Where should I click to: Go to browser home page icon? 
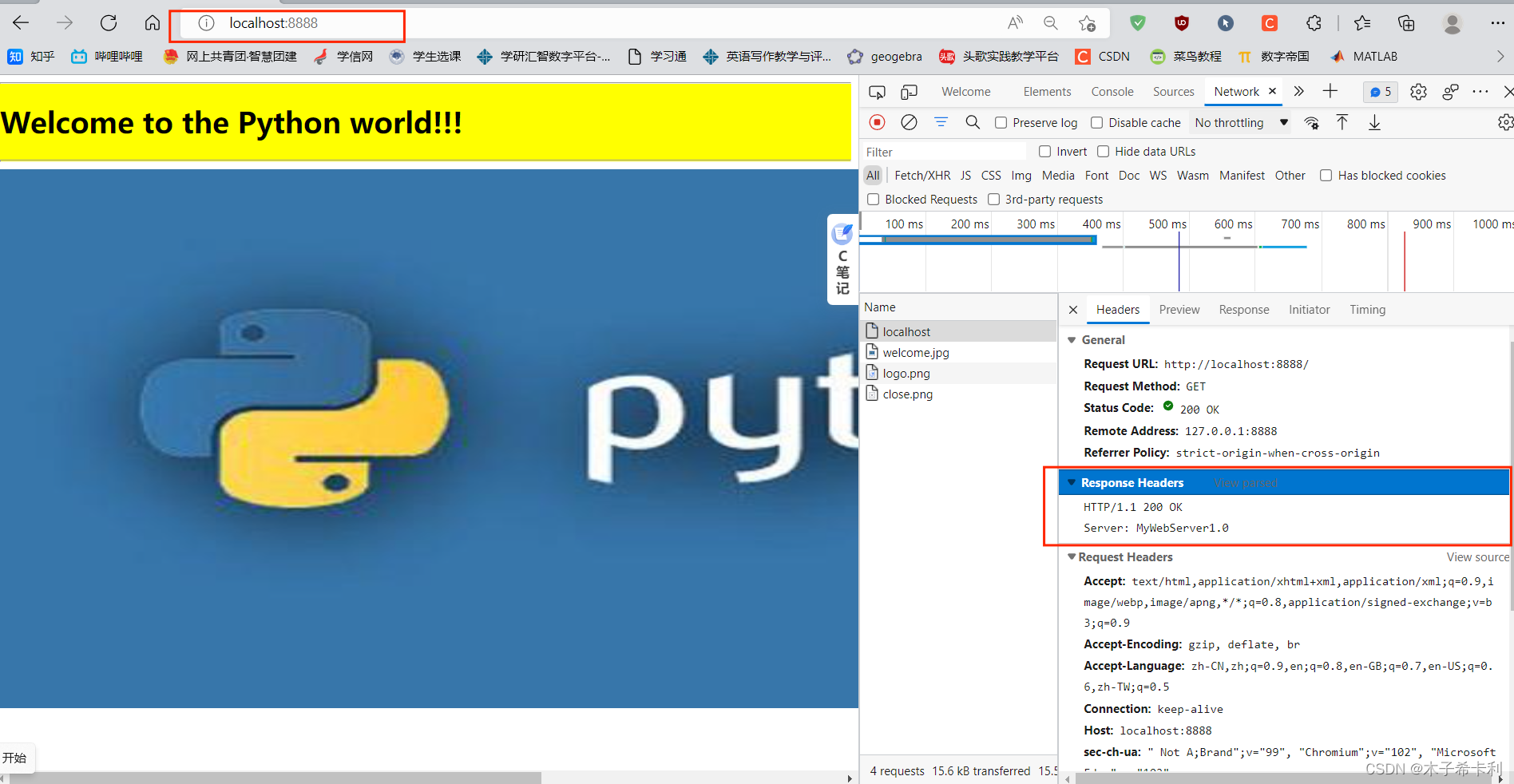pos(152,23)
